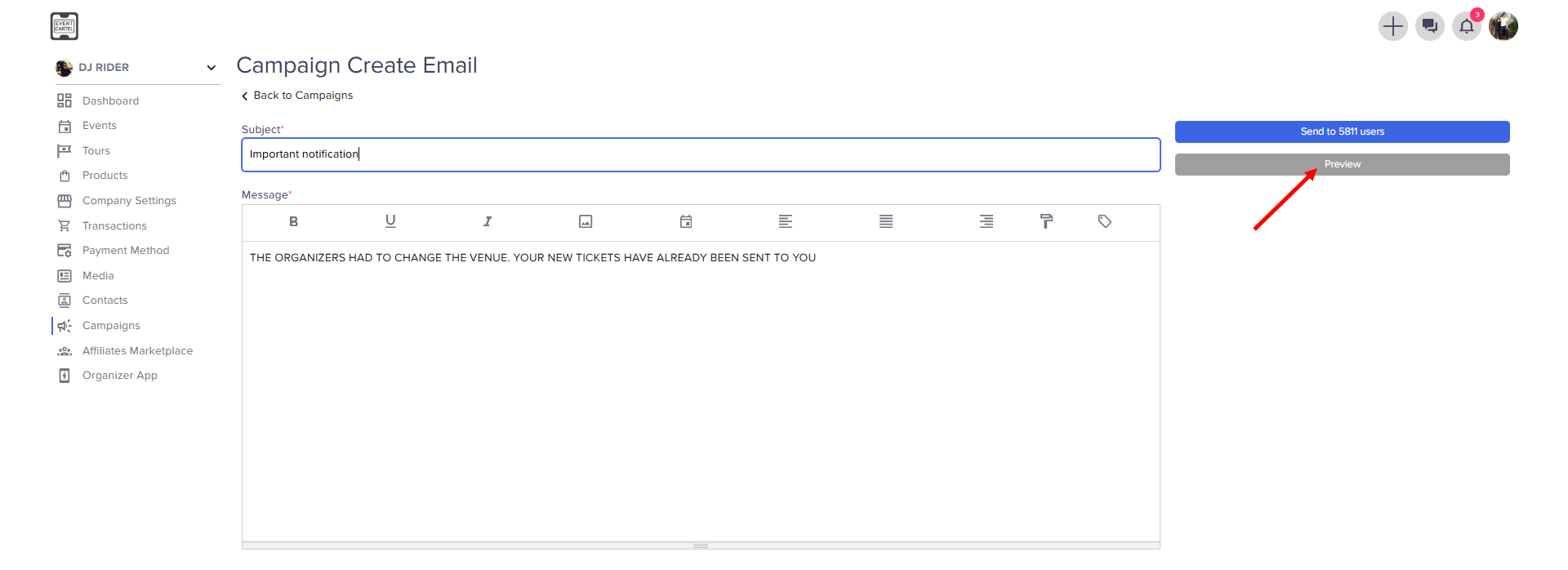
Task: Select Campaigns menu item
Action: pos(111,326)
